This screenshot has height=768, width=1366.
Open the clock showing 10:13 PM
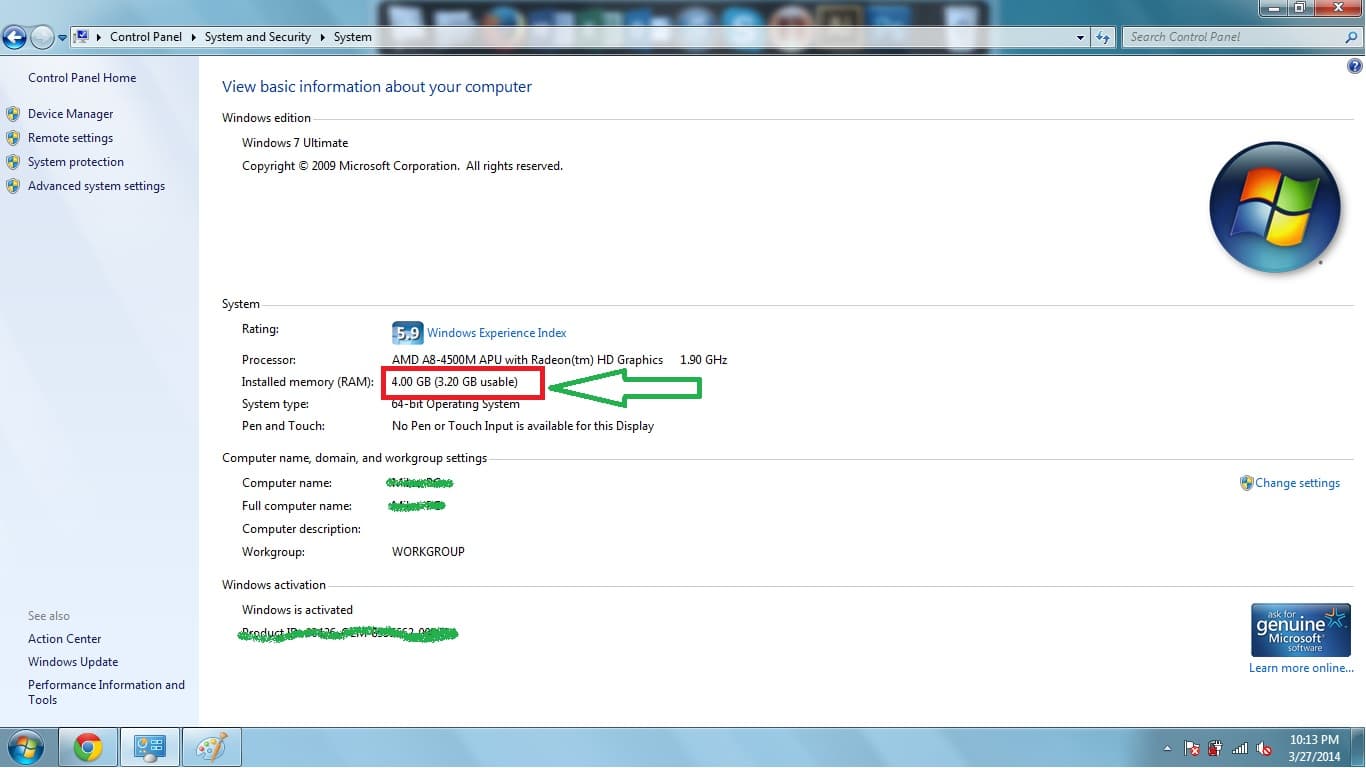[1315, 748]
